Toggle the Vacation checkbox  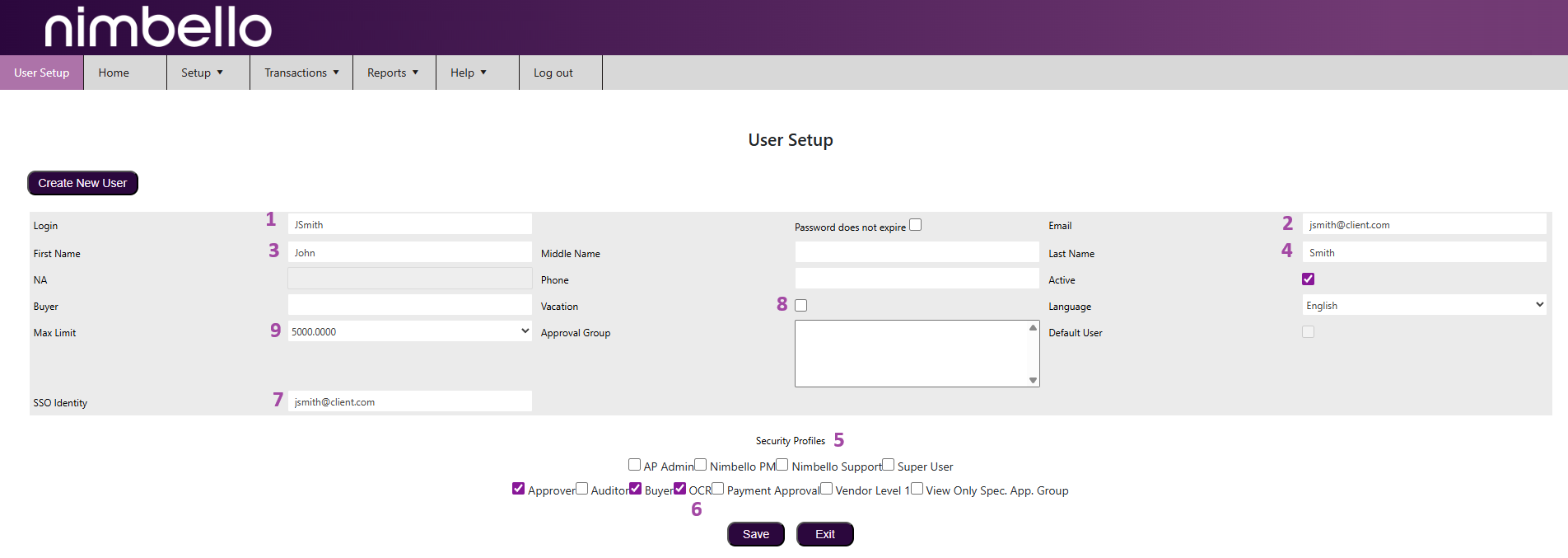800,306
